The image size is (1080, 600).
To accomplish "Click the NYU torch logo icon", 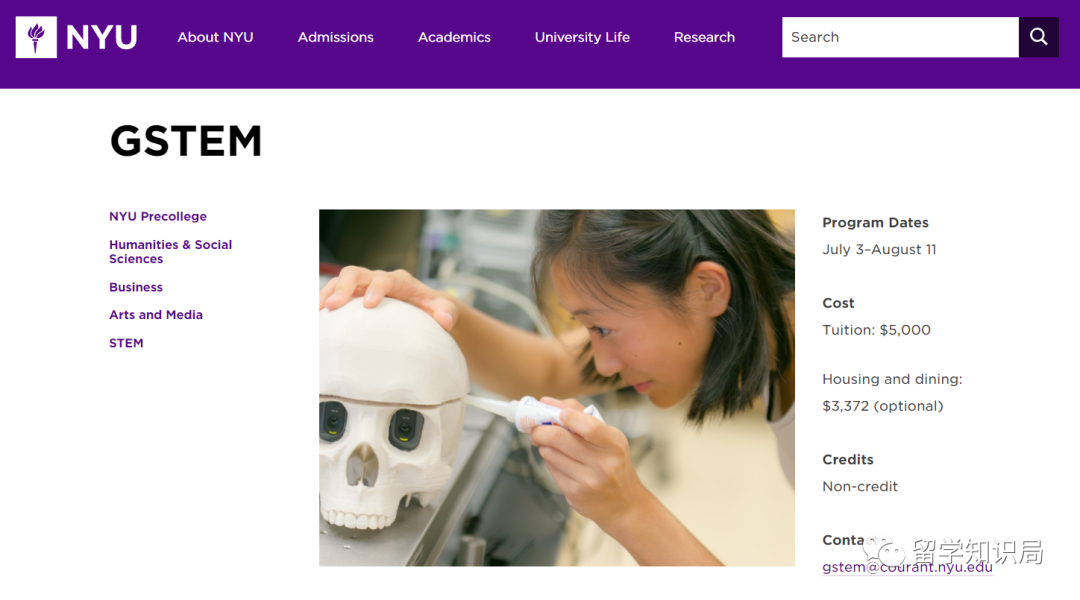I will (x=36, y=37).
